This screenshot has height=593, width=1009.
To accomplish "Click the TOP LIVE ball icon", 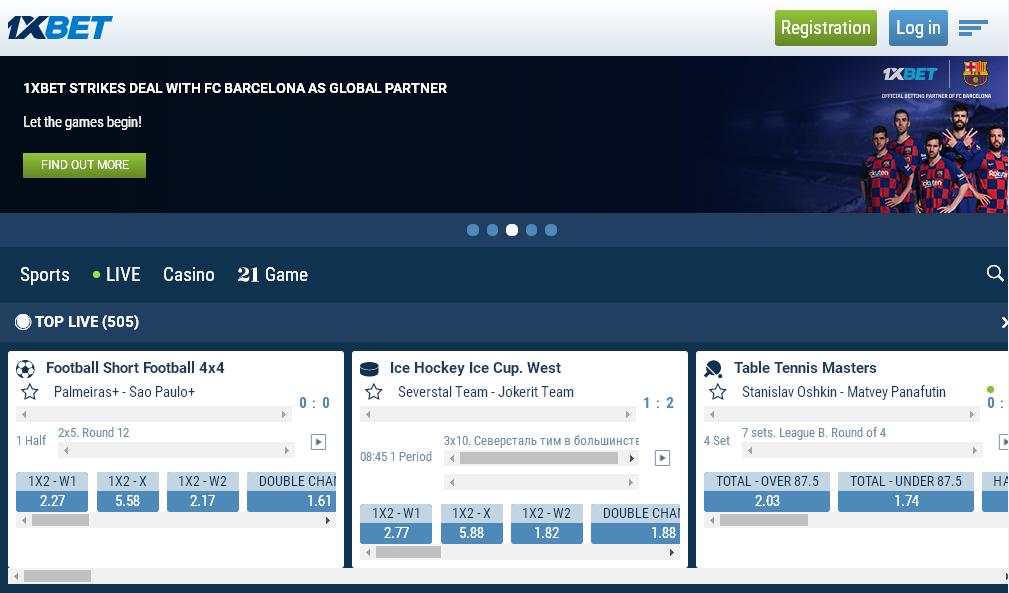I will (23, 322).
